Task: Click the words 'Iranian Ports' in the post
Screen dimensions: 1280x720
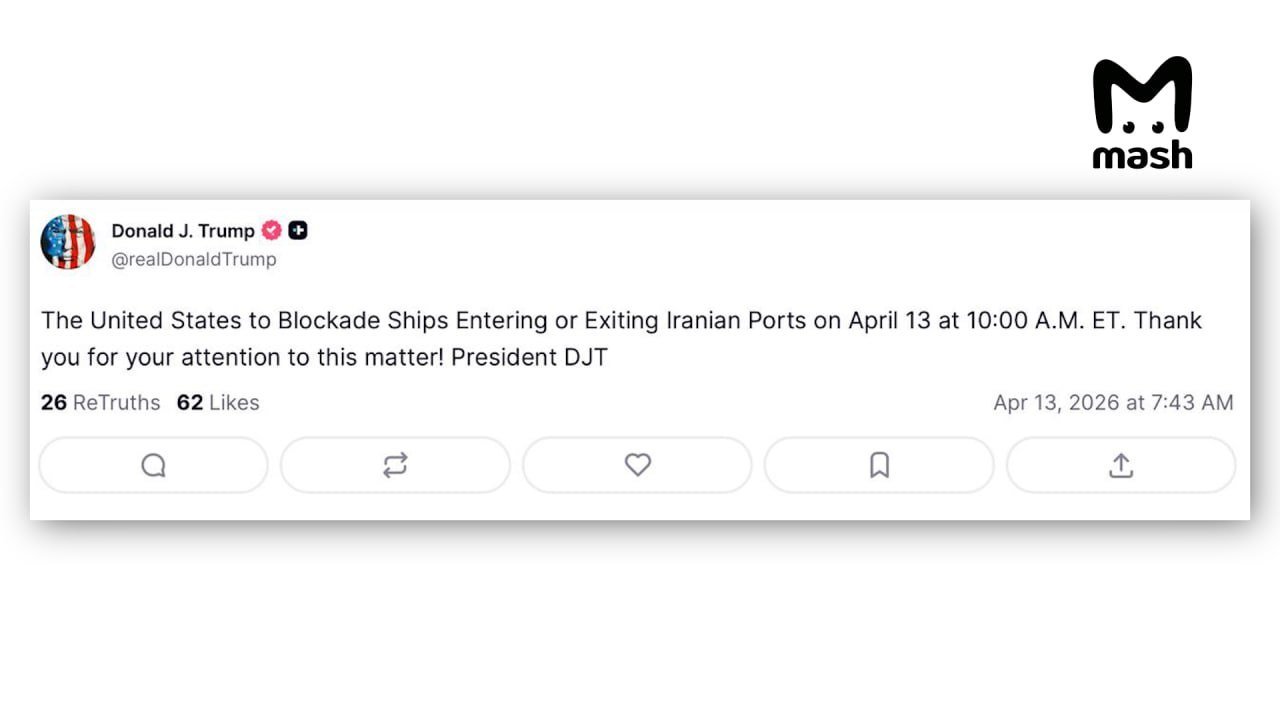Action: (x=739, y=321)
